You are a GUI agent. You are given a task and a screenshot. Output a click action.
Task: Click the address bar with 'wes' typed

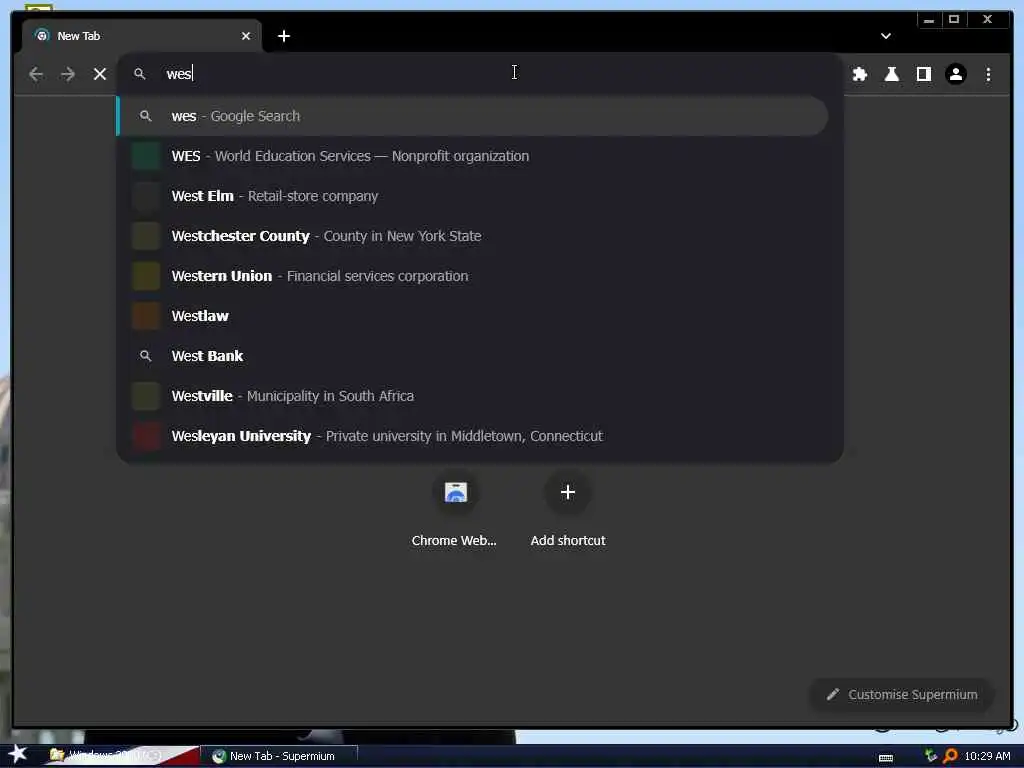(x=480, y=74)
